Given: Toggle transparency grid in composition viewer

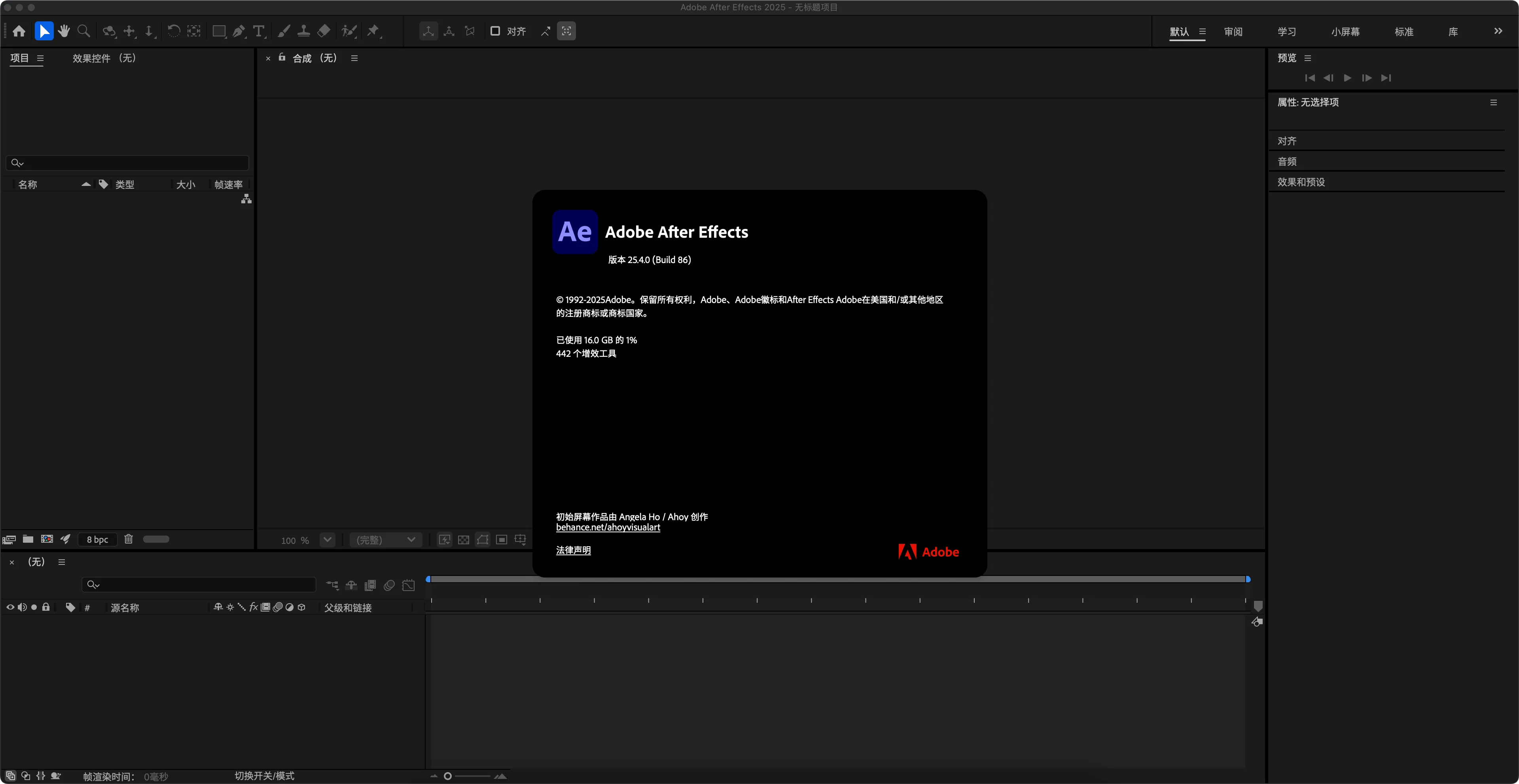Looking at the screenshot, I should click(x=464, y=540).
